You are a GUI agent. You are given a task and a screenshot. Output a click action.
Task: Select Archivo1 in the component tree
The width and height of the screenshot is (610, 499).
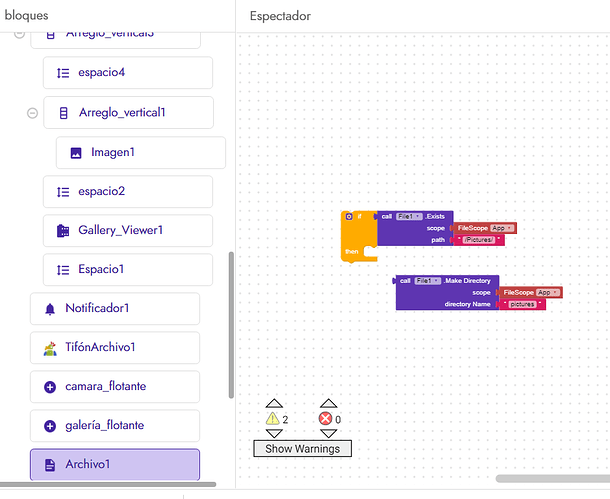(115, 465)
